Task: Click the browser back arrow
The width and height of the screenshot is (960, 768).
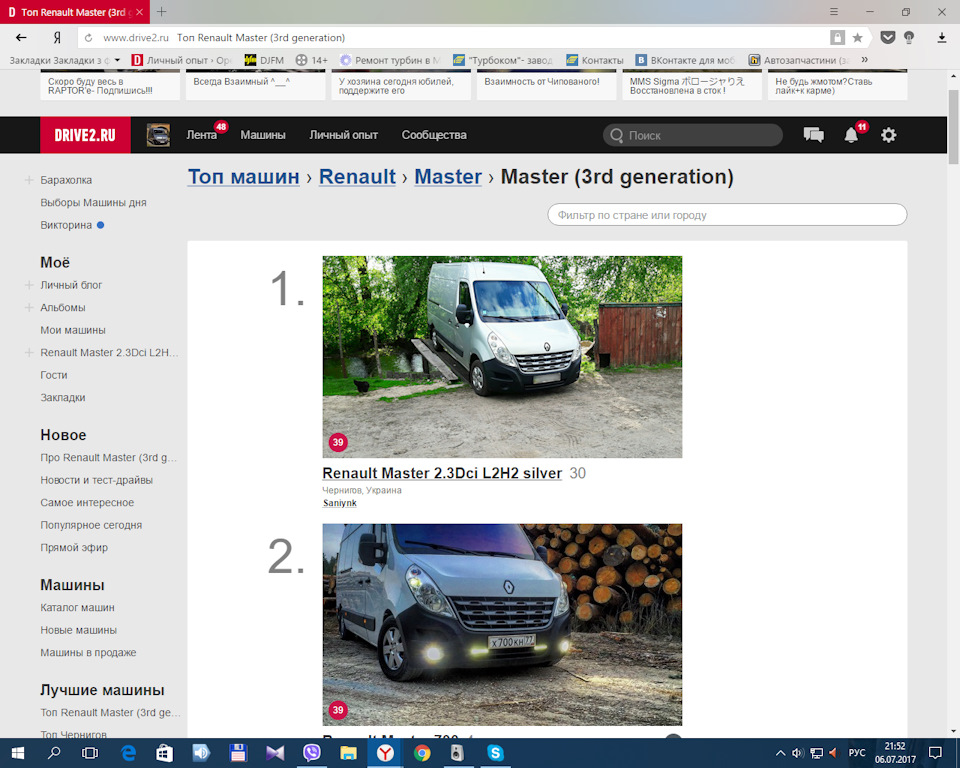Action: coord(21,37)
